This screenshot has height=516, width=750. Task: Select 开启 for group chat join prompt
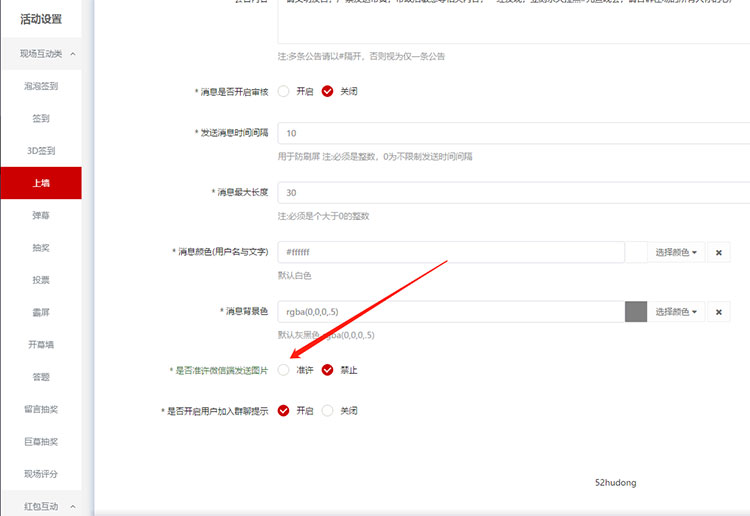click(x=284, y=411)
